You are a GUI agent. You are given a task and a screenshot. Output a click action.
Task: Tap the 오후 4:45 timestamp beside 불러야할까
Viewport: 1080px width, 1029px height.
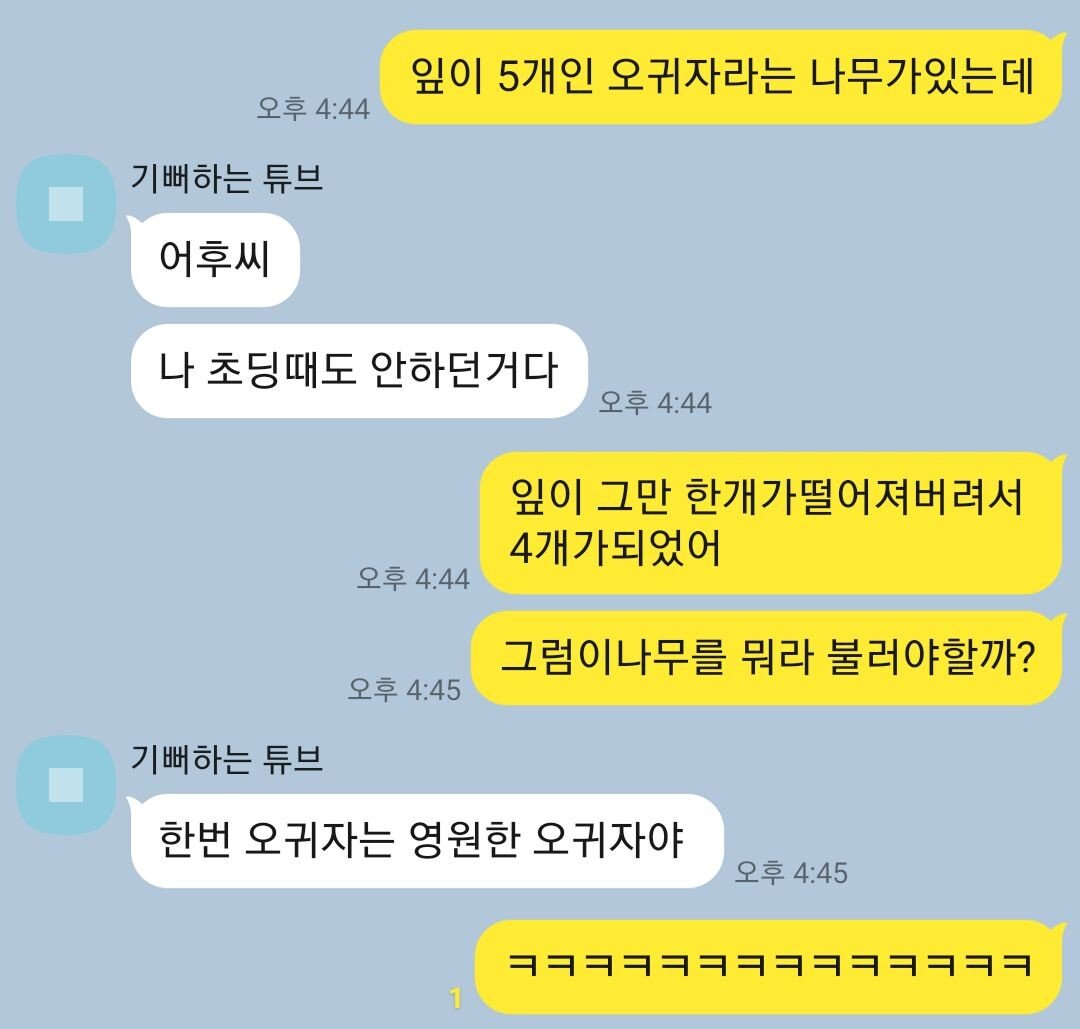point(404,689)
